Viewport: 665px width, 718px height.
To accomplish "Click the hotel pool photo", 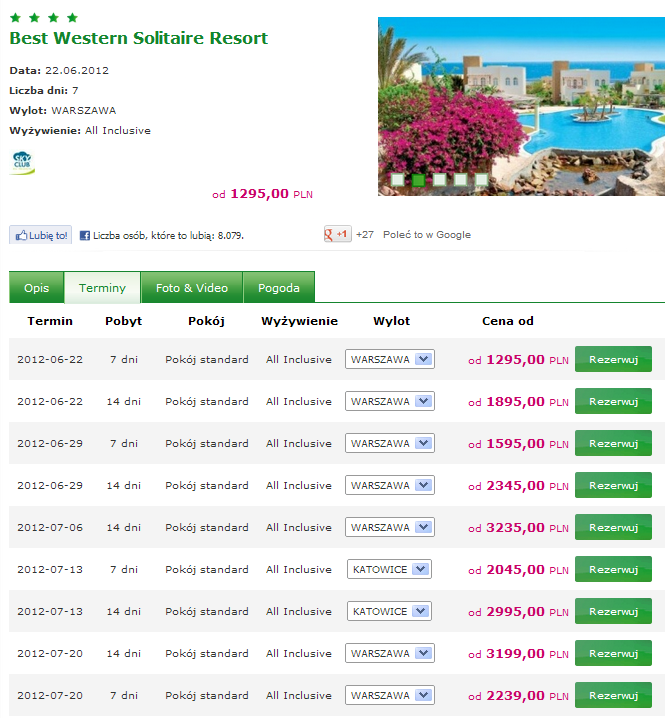I will click(x=521, y=106).
